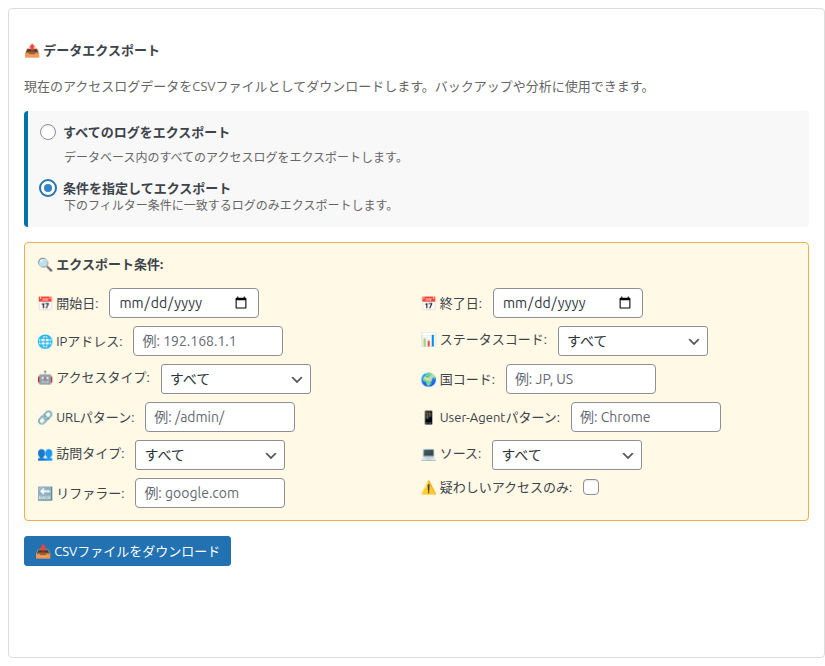This screenshot has width=825, height=666.
Task: Click the people icon beside 訪問タイプ
Action: tap(45, 454)
